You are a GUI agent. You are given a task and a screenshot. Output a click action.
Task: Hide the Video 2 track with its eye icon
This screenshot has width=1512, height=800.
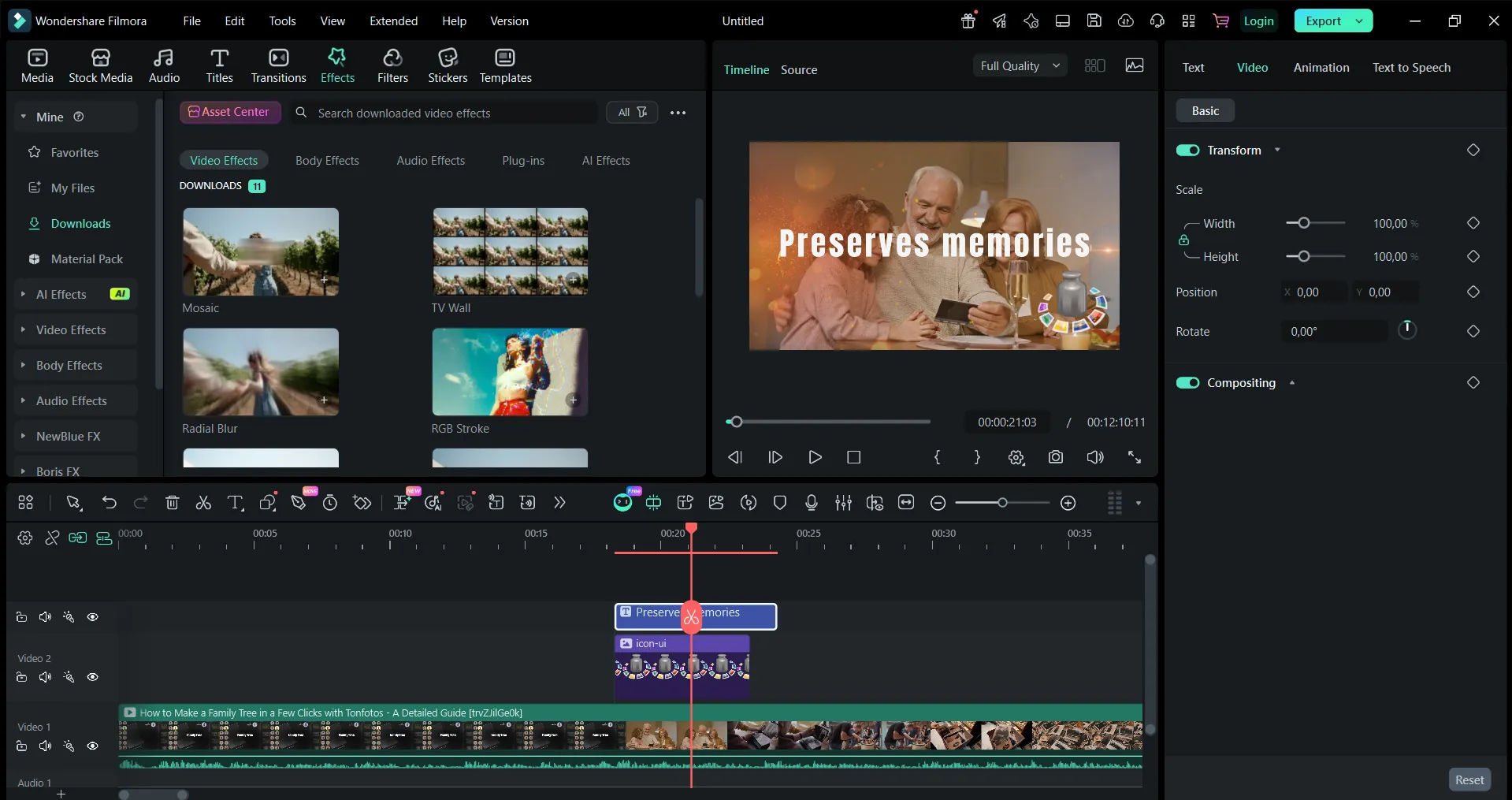pos(93,677)
